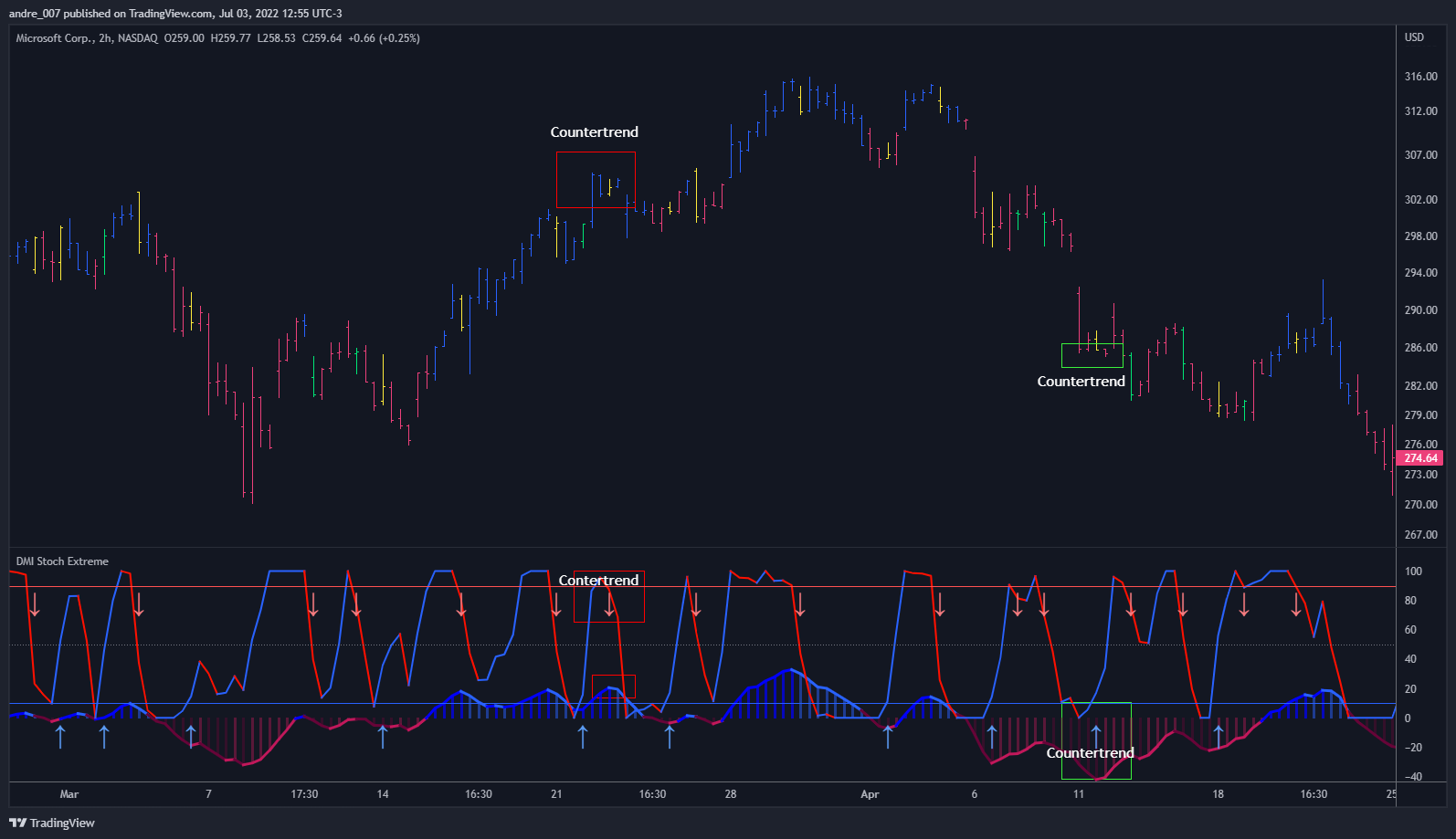Click the change value +0.66 (+0.25%)
Screen dimensions: 1456x839
pos(384,38)
